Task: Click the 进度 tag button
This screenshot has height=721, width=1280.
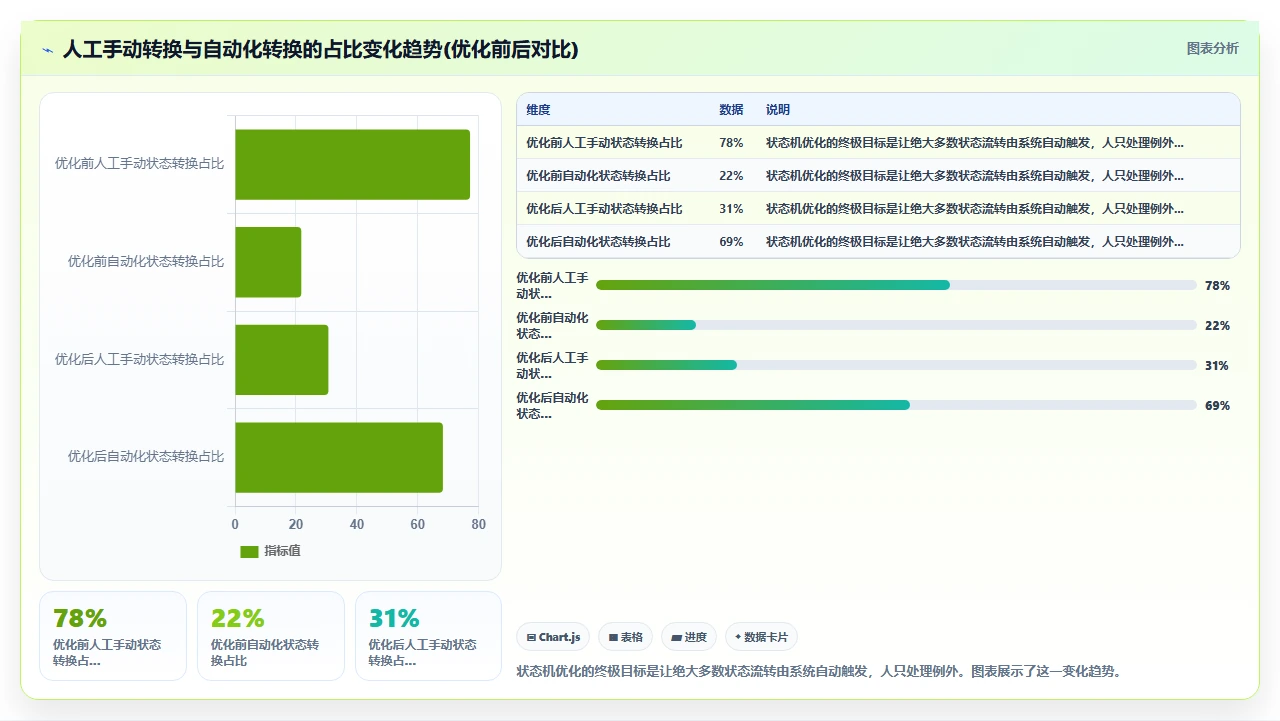Action: [689, 637]
